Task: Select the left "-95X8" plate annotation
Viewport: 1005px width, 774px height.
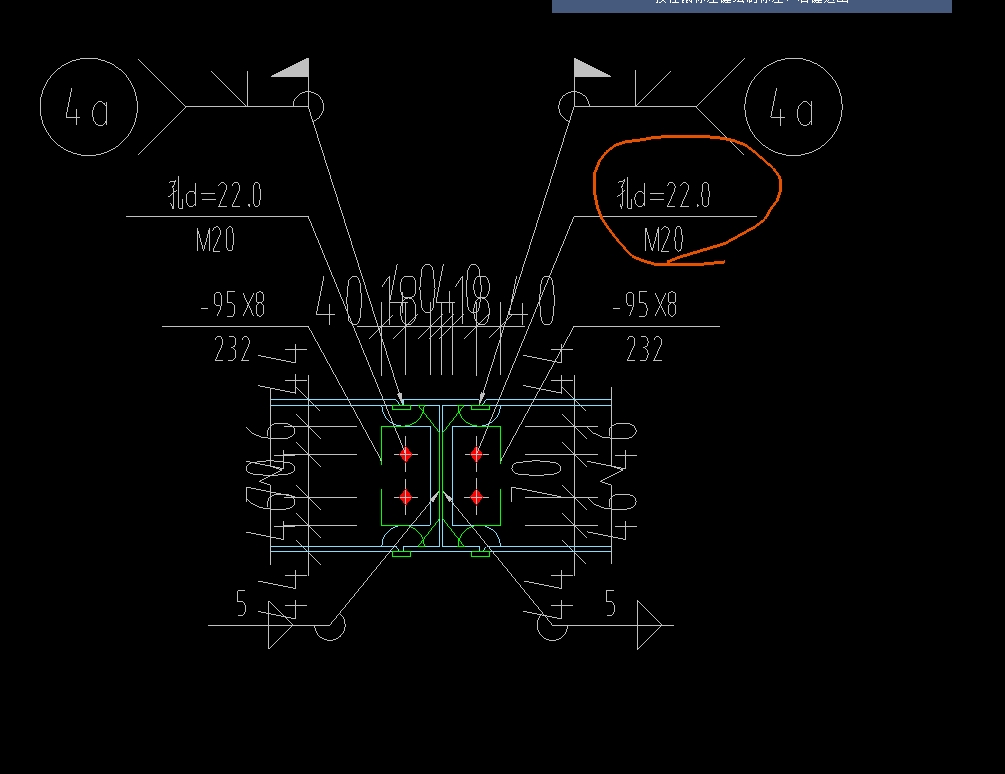Action: tap(233, 304)
